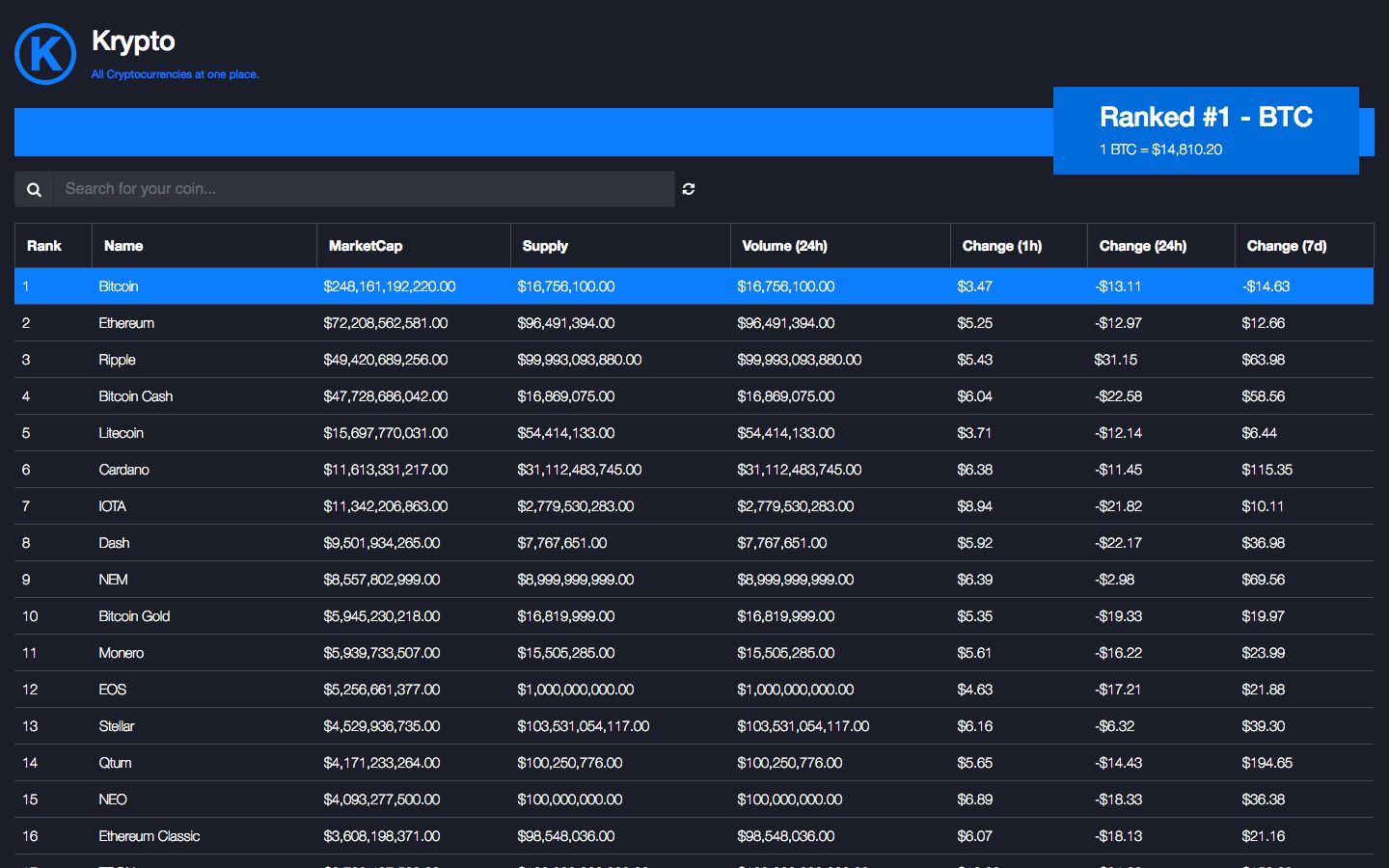Sort by the Rank column header
Viewport: 1389px width, 868px height.
point(44,246)
